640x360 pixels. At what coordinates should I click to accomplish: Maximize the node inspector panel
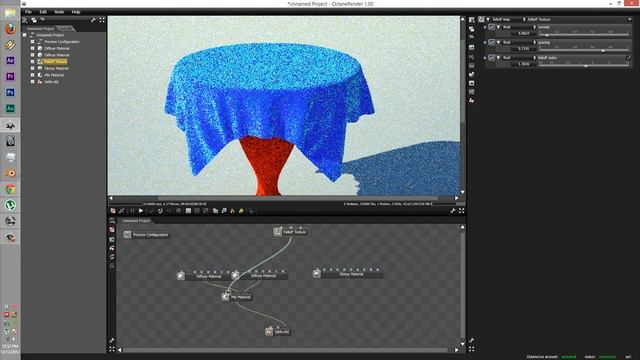tap(471, 349)
